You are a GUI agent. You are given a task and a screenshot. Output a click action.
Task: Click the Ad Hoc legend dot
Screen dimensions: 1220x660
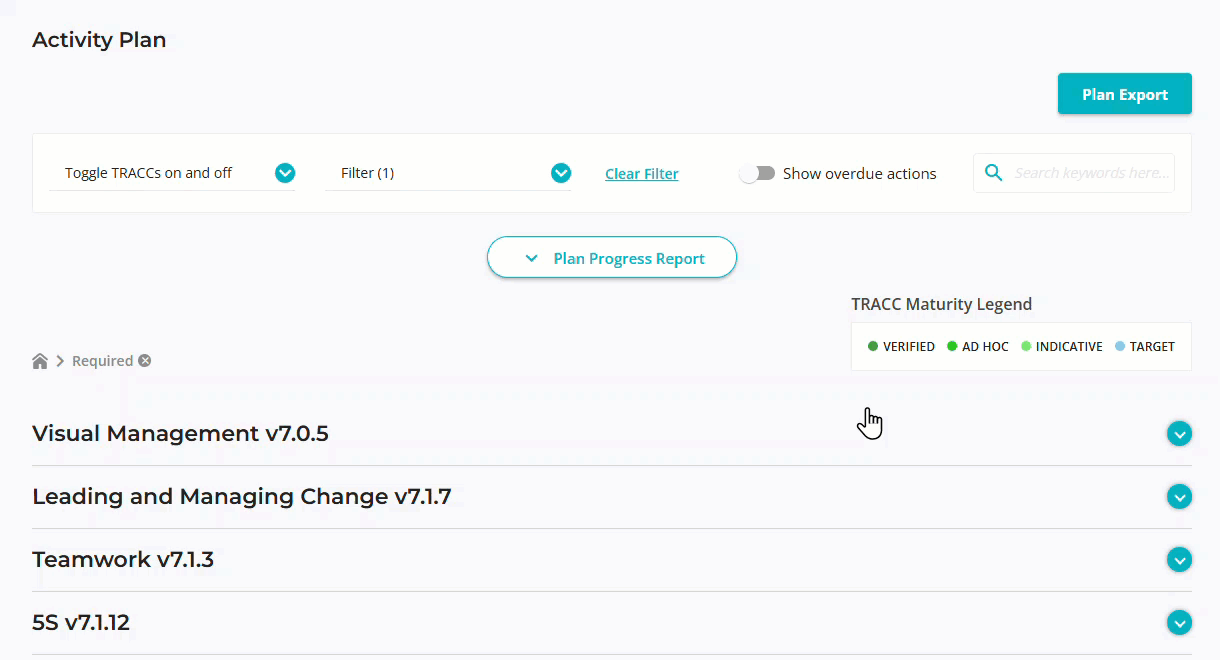point(952,347)
